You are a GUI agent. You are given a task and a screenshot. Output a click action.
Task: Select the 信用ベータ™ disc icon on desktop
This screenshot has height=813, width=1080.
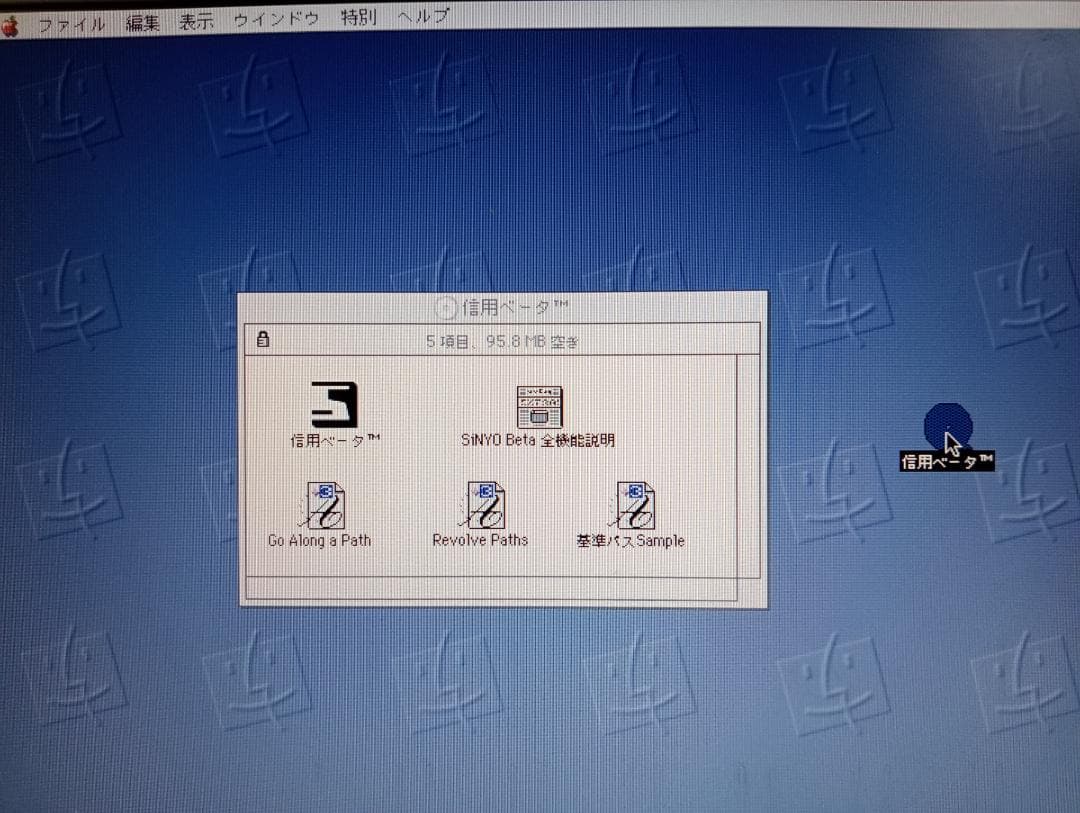click(x=947, y=426)
